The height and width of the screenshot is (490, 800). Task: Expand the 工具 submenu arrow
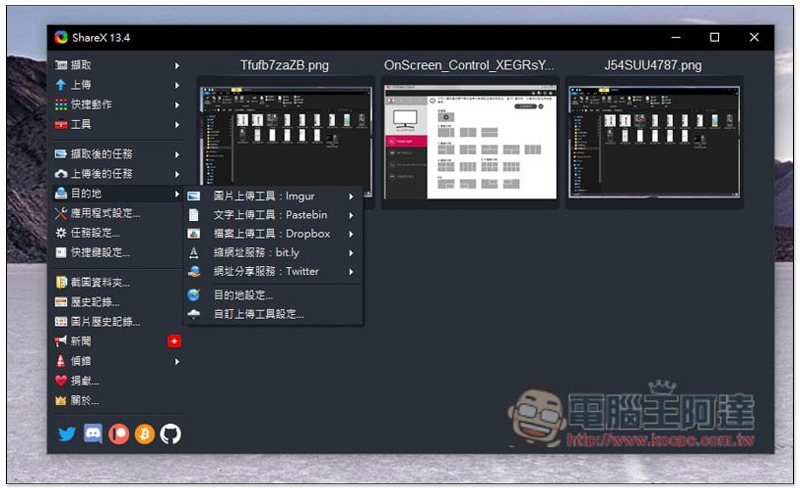(x=177, y=125)
